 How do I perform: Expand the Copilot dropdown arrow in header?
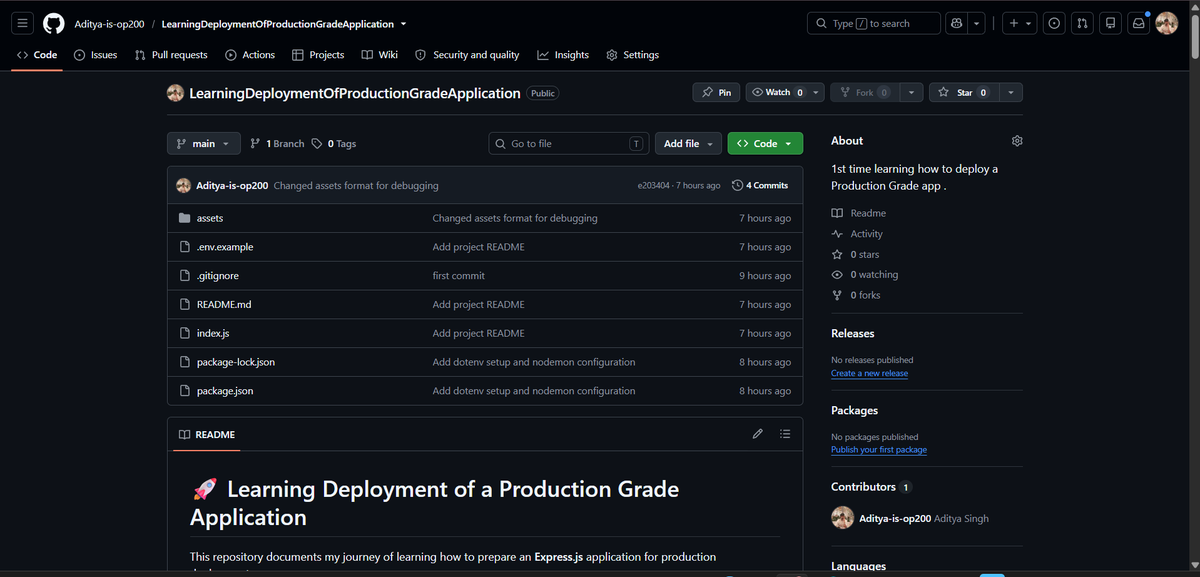978,23
